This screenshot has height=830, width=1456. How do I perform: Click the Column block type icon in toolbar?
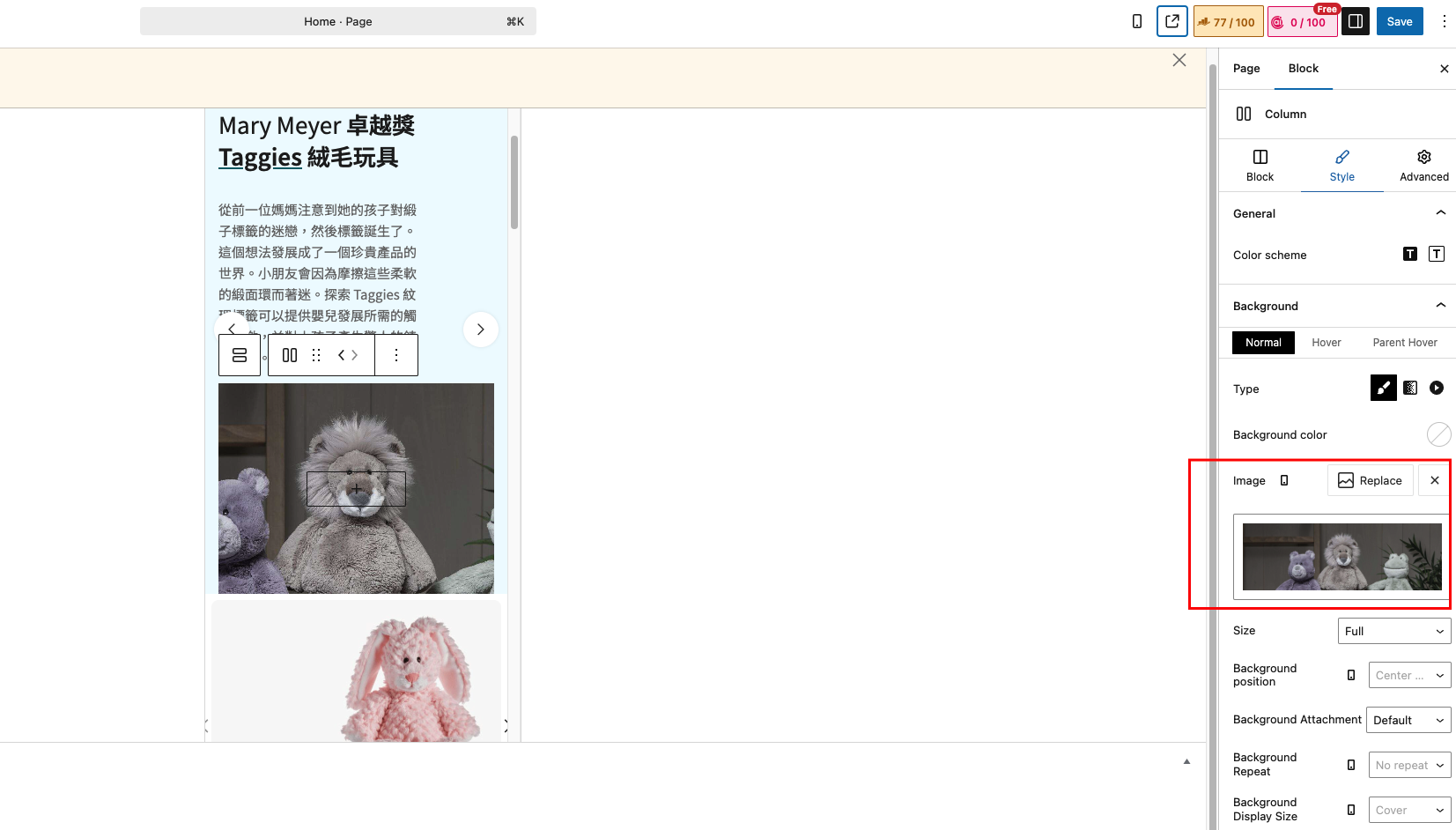point(290,355)
